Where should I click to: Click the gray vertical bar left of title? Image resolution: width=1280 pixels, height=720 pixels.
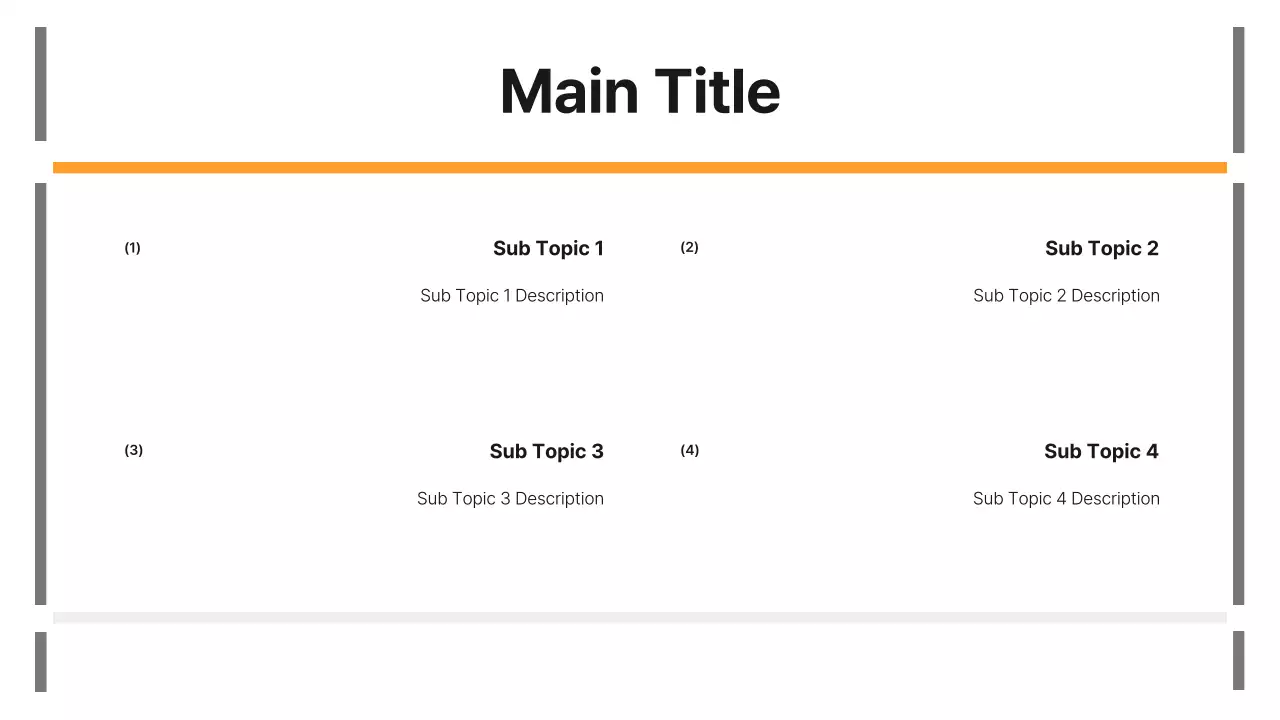click(41, 84)
